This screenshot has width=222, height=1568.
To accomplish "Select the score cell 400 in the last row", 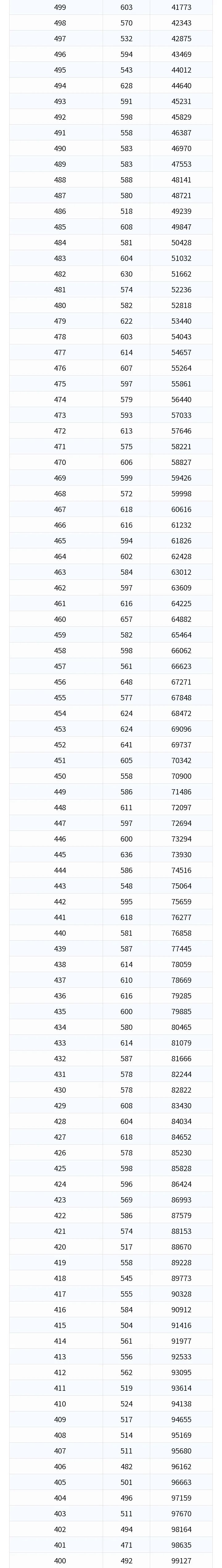I will [60, 1561].
